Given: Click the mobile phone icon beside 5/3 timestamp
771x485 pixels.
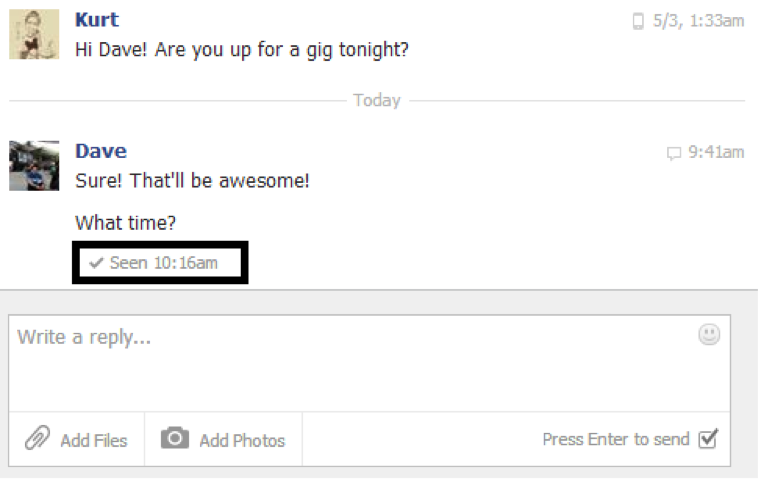Looking at the screenshot, I should 638,21.
